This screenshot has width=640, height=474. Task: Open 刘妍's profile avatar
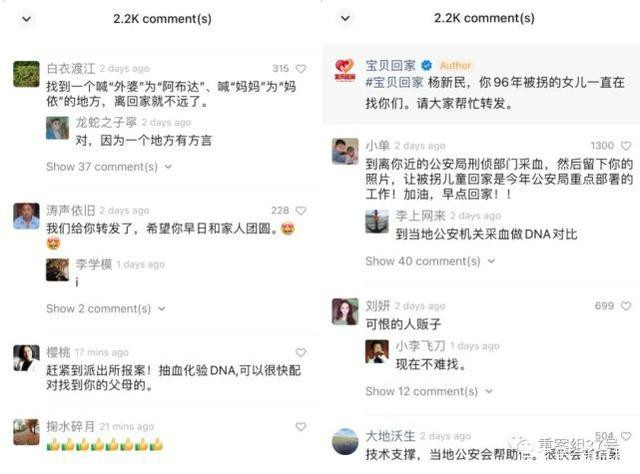[345, 312]
